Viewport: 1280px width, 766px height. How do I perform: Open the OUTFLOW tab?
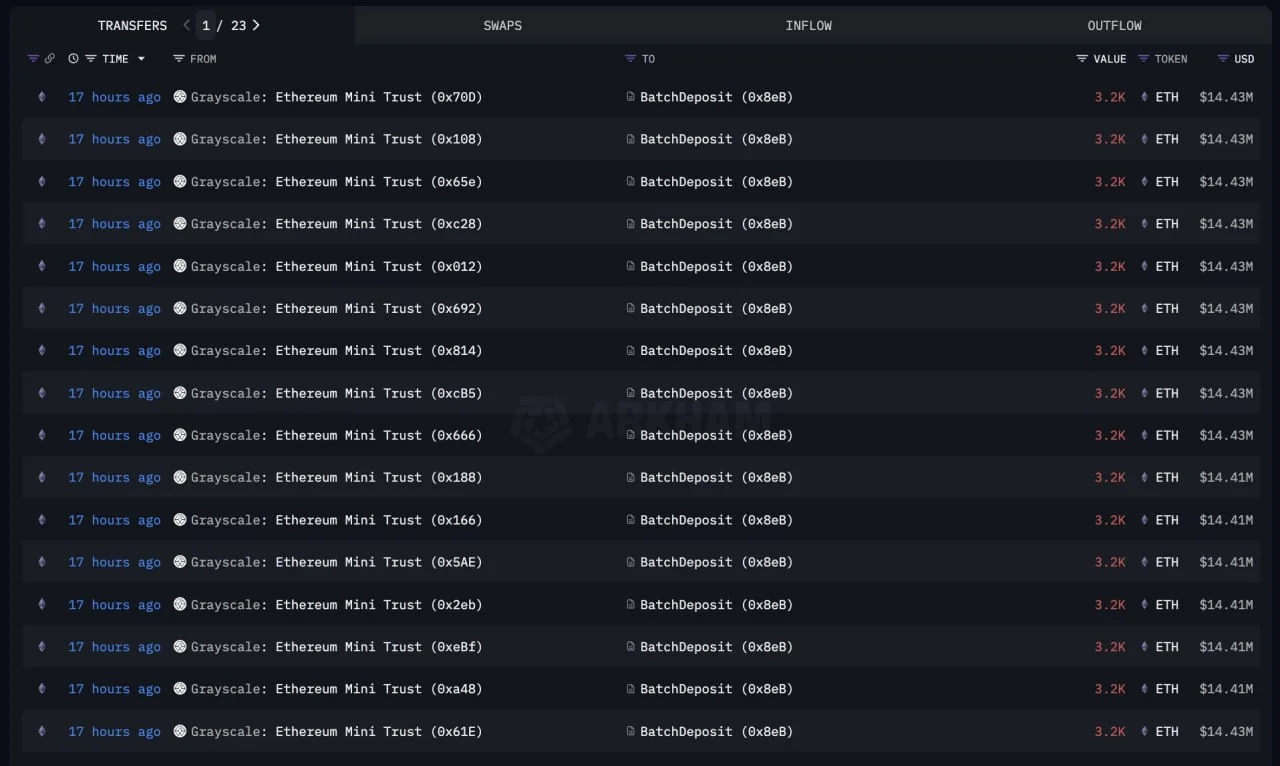(1114, 25)
